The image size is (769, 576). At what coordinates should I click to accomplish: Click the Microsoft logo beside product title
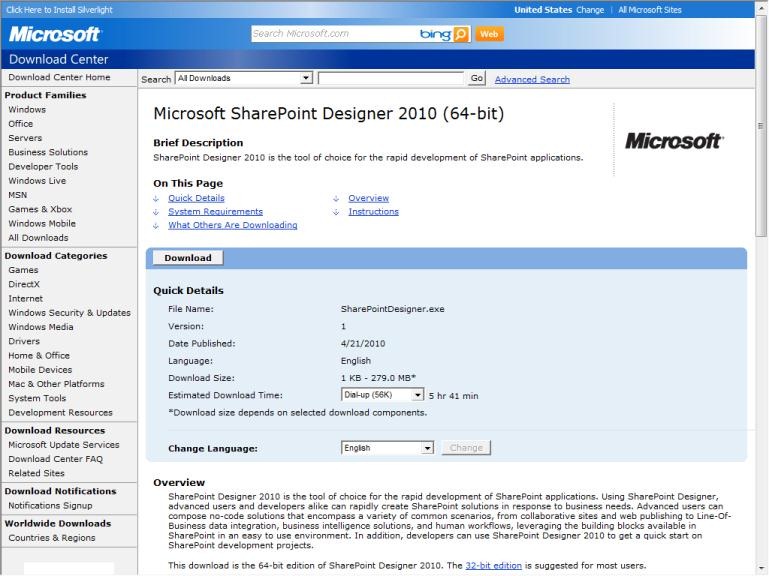click(674, 141)
